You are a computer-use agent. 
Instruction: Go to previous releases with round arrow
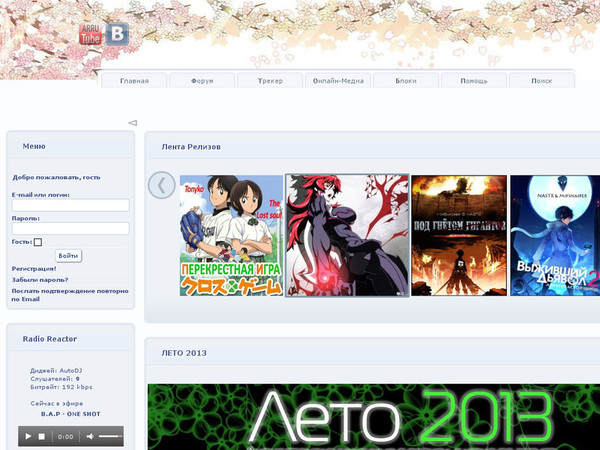pyautogui.click(x=161, y=185)
